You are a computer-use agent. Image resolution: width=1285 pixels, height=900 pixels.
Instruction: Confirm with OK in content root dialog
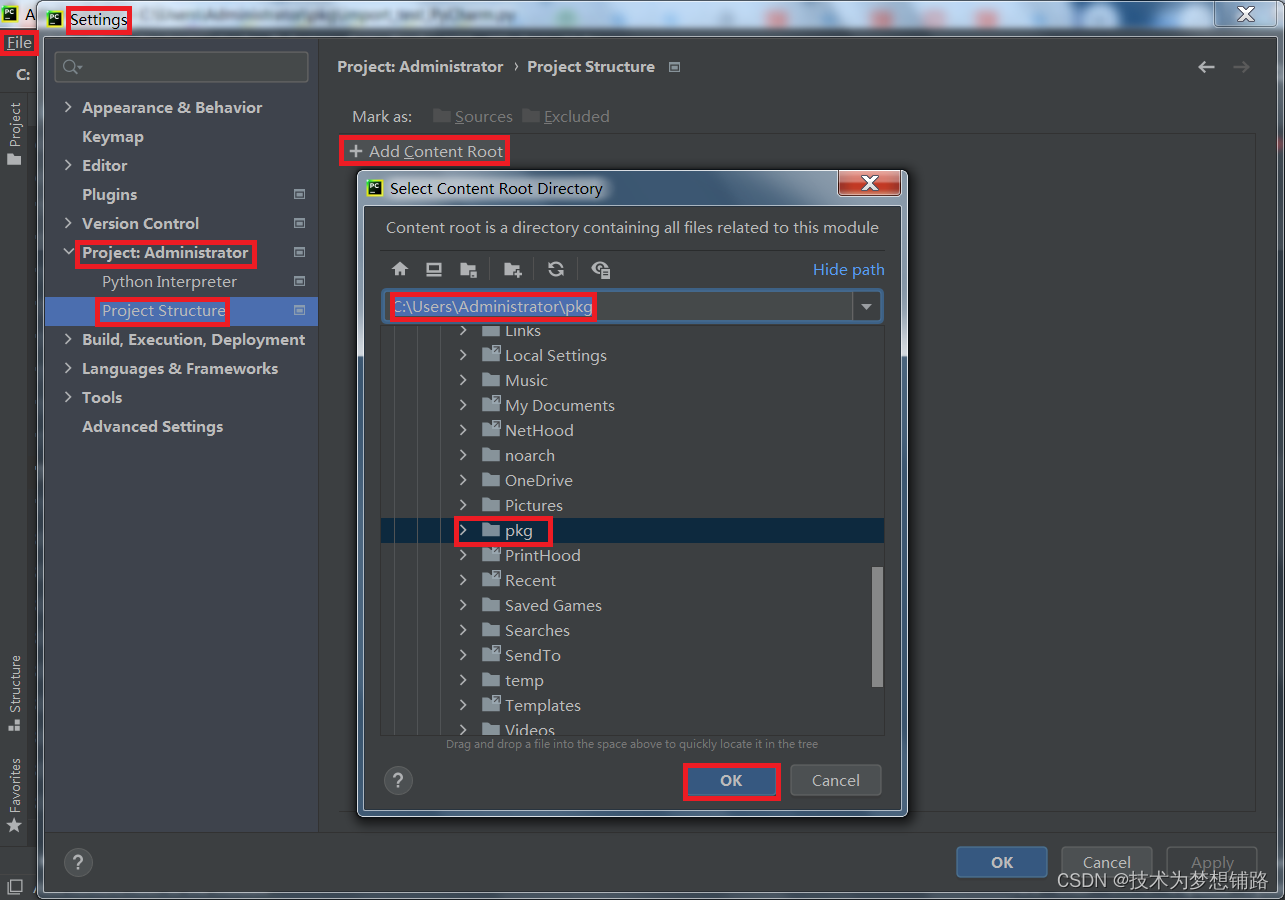coord(731,781)
